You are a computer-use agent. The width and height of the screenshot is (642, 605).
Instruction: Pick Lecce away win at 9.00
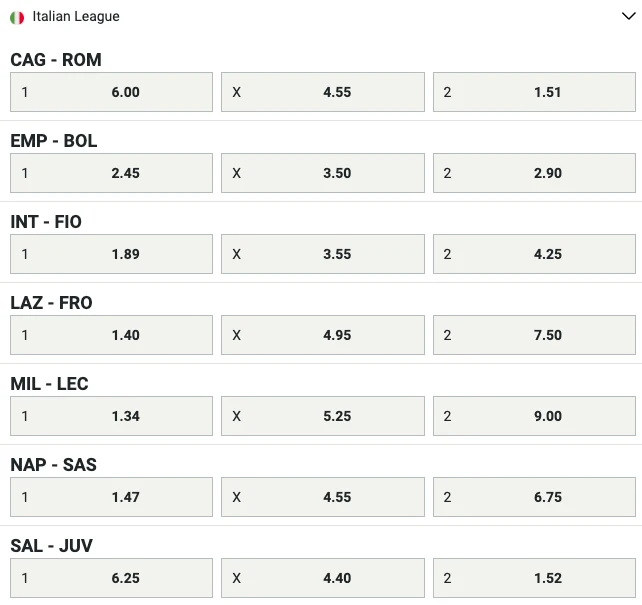coord(534,416)
